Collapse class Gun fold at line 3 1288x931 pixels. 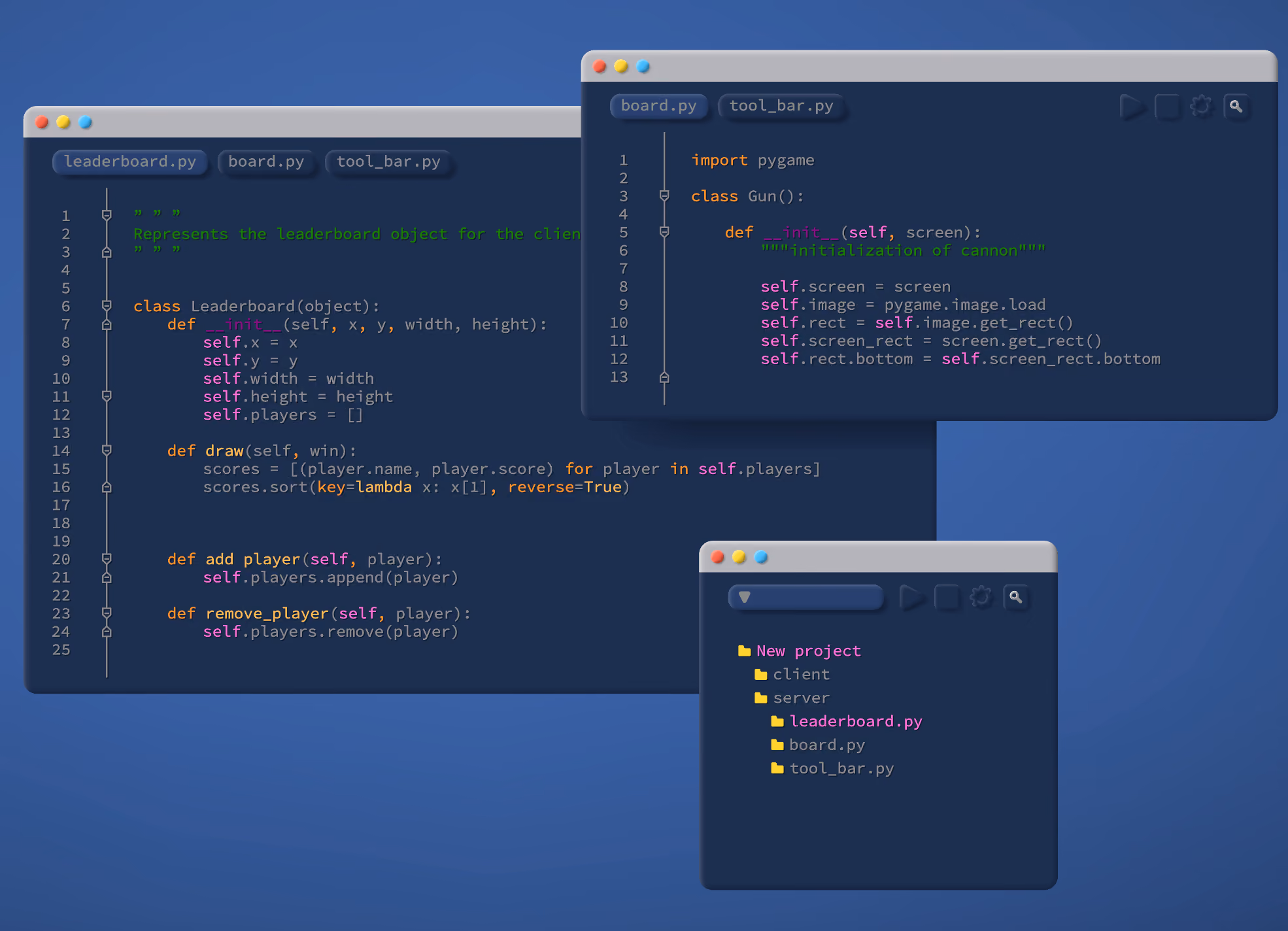point(664,195)
